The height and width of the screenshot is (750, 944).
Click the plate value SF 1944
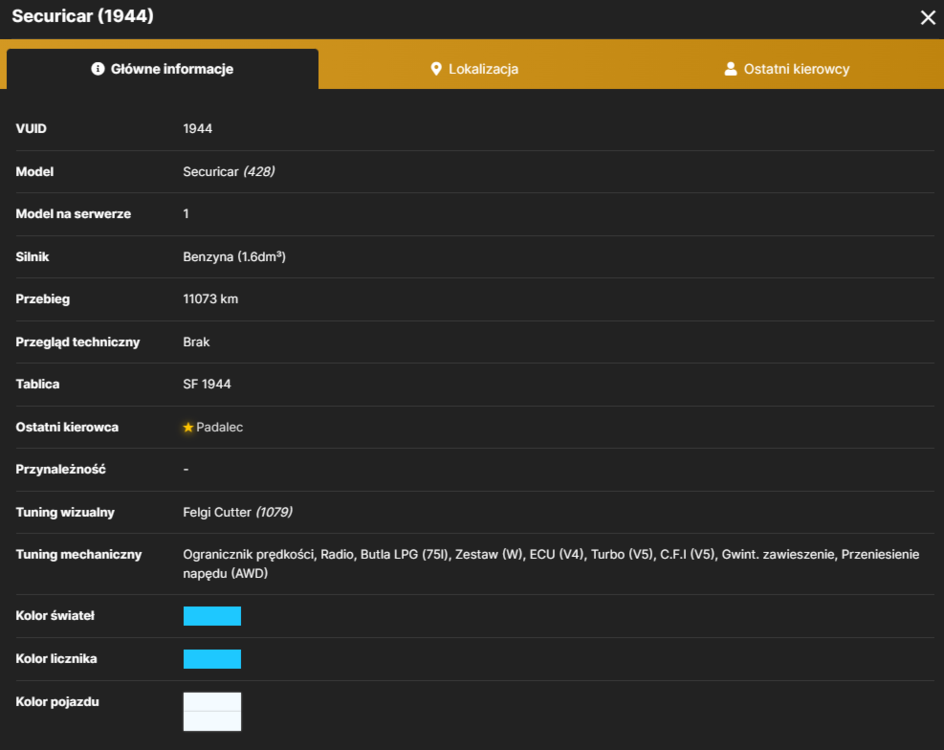pos(206,384)
